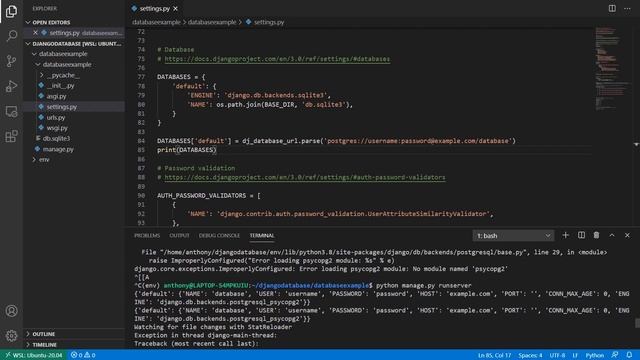Open editor More Actions ellipsis

click(x=627, y=9)
